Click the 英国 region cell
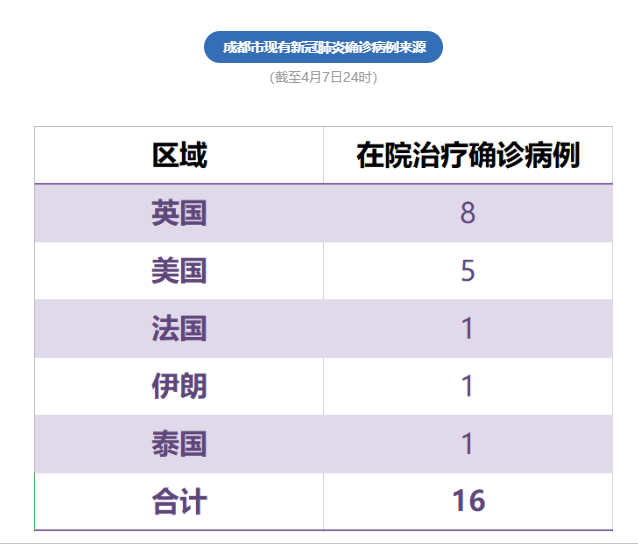Viewport: 638px width, 544px height. [179, 213]
